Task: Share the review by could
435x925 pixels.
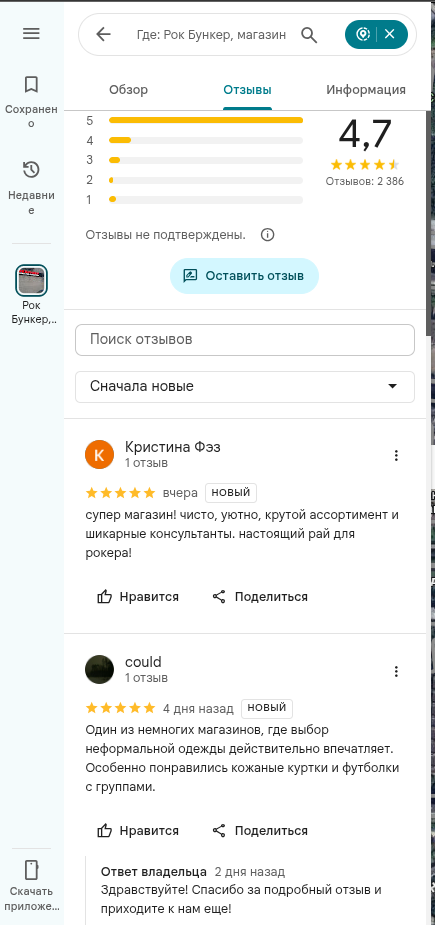Action: coord(260,831)
